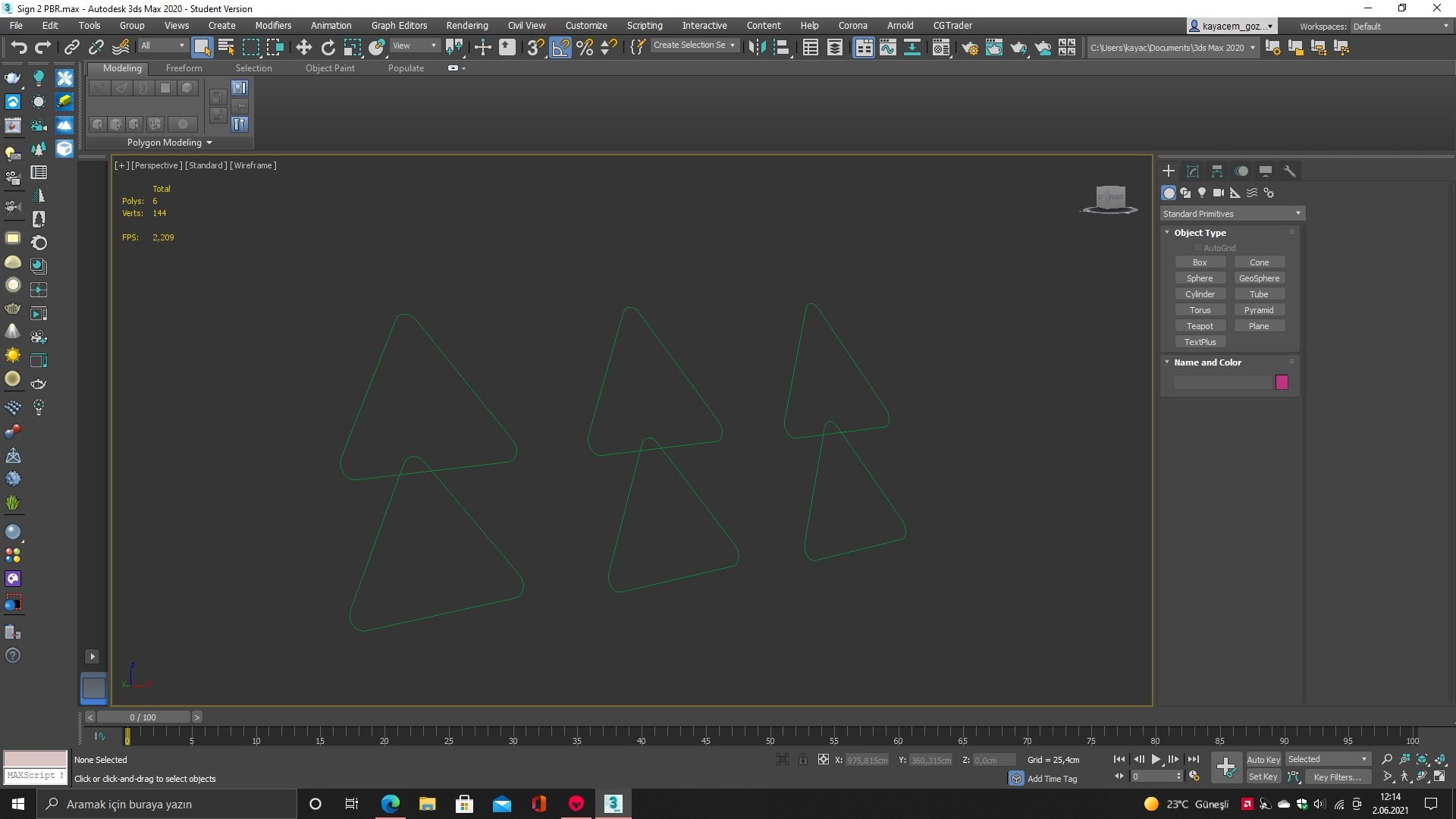The height and width of the screenshot is (819, 1456).
Task: Select the Lights category icon
Action: 1201,193
